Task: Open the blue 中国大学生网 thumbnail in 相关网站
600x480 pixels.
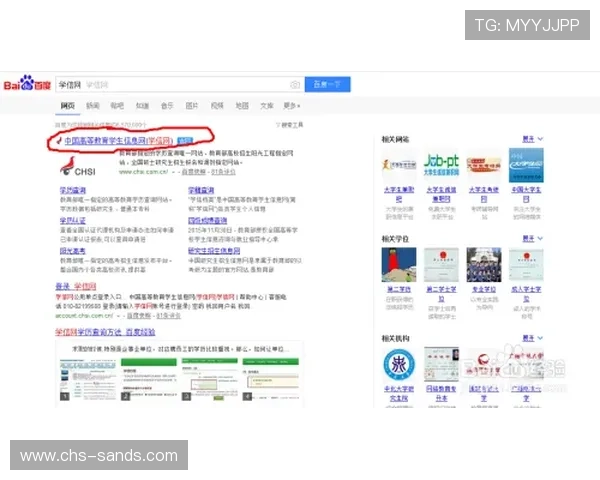Action: pyautogui.click(x=526, y=165)
